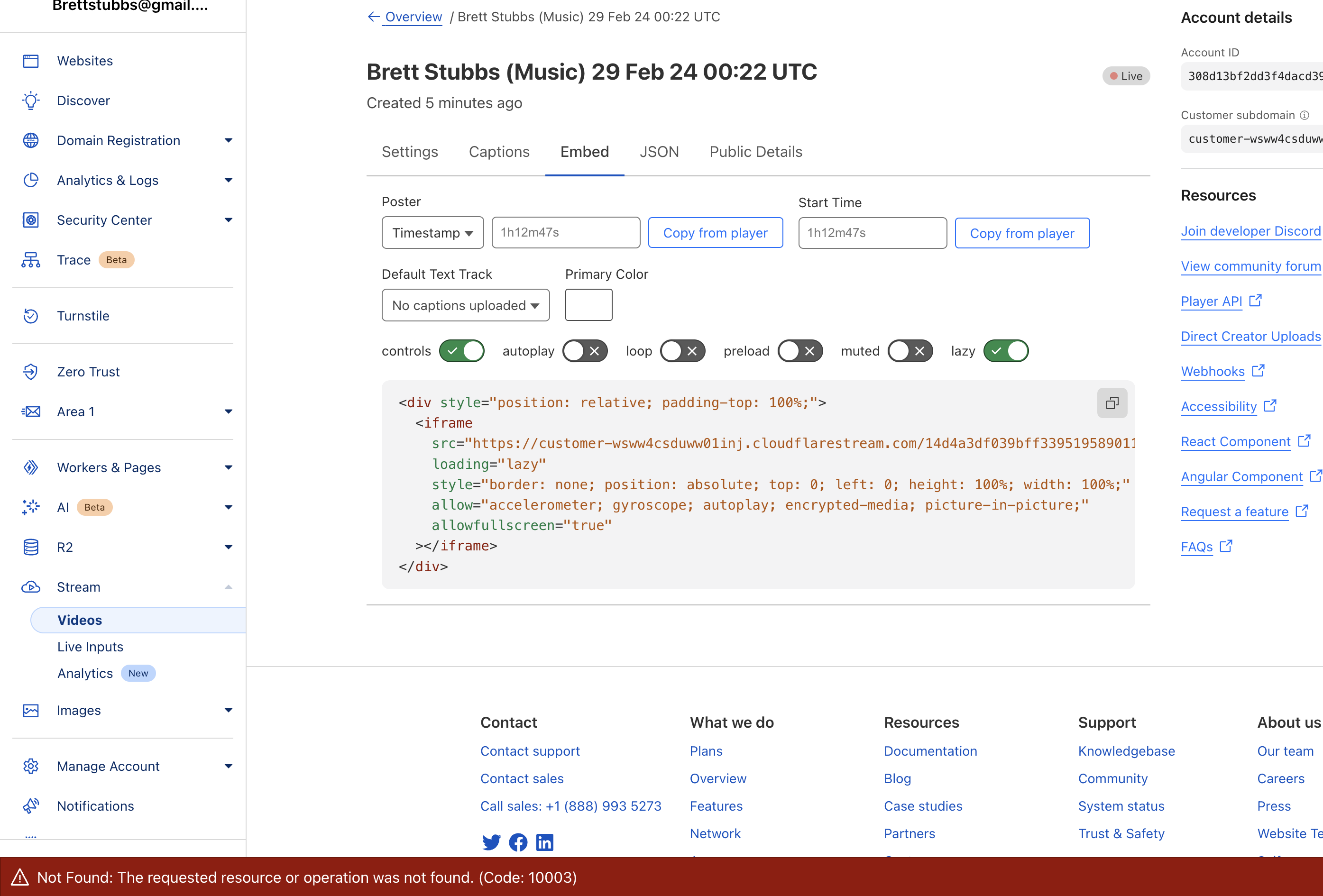Click the Customer subdomain info icon

coord(1305,115)
